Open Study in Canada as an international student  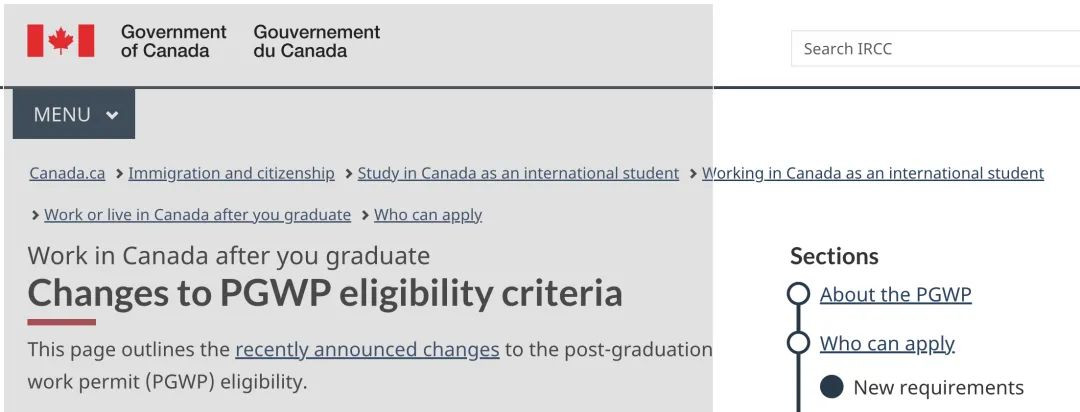[518, 174]
